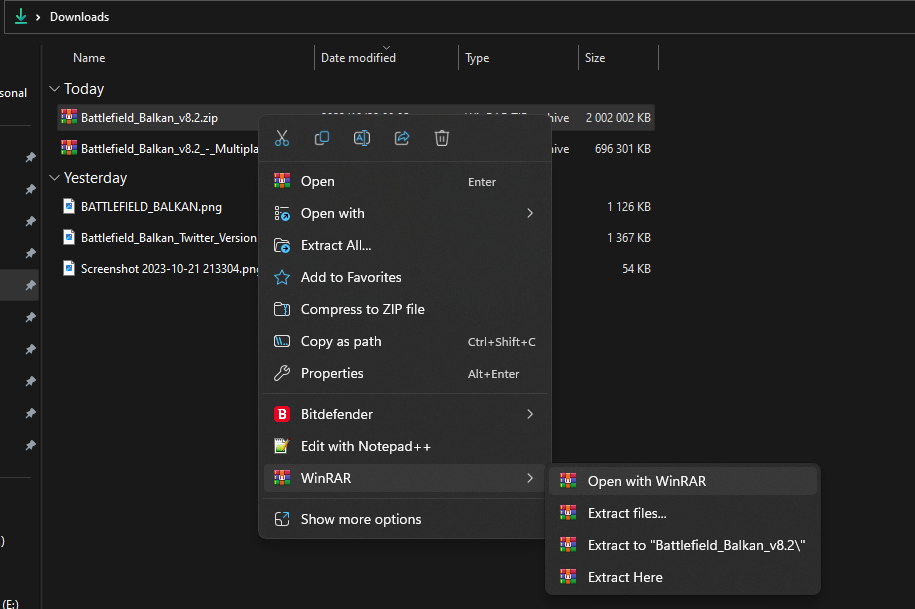
Task: Sort by Date modified column
Action: [x=358, y=58]
